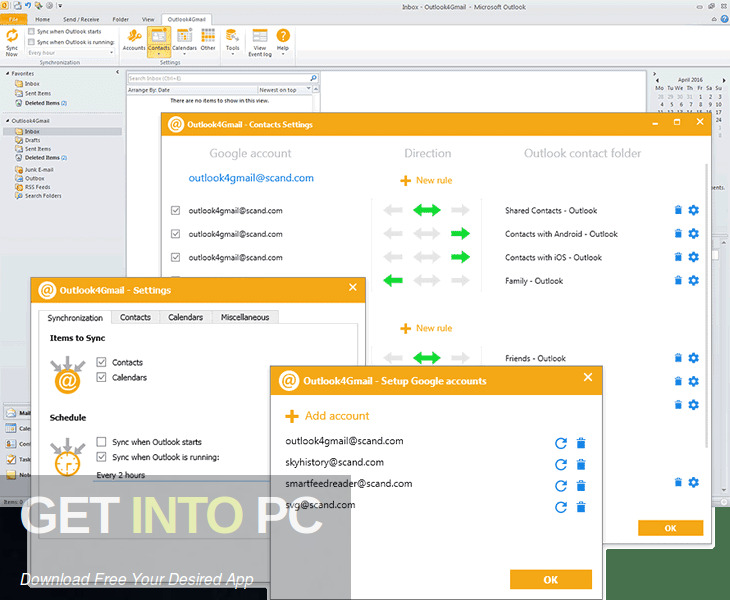This screenshot has width=730, height=600.
Task: Set two-way sync for Friends - Outlook
Action: tap(427, 358)
